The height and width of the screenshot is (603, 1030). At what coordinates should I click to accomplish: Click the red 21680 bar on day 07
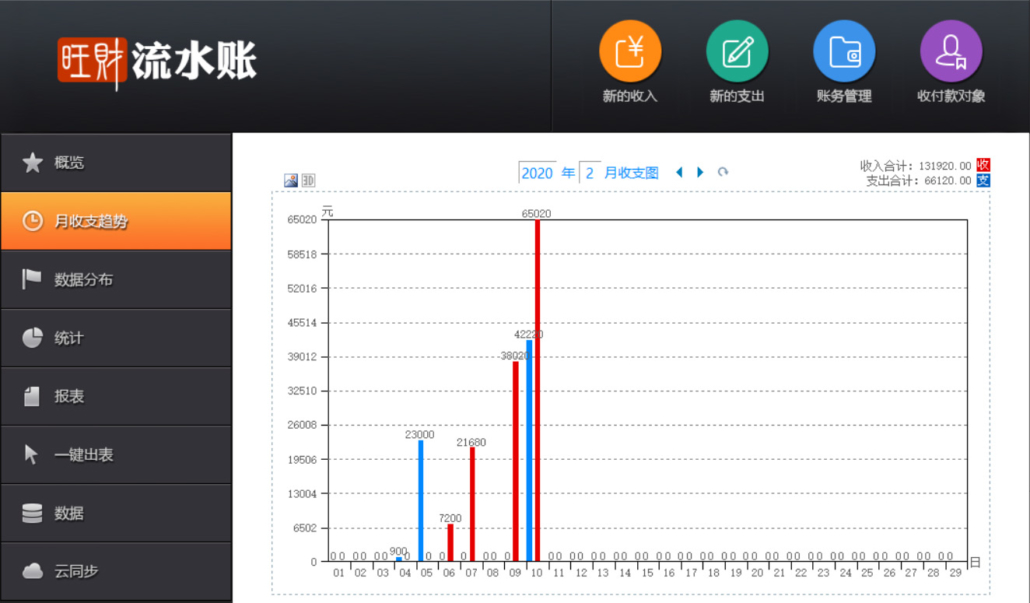(472, 504)
